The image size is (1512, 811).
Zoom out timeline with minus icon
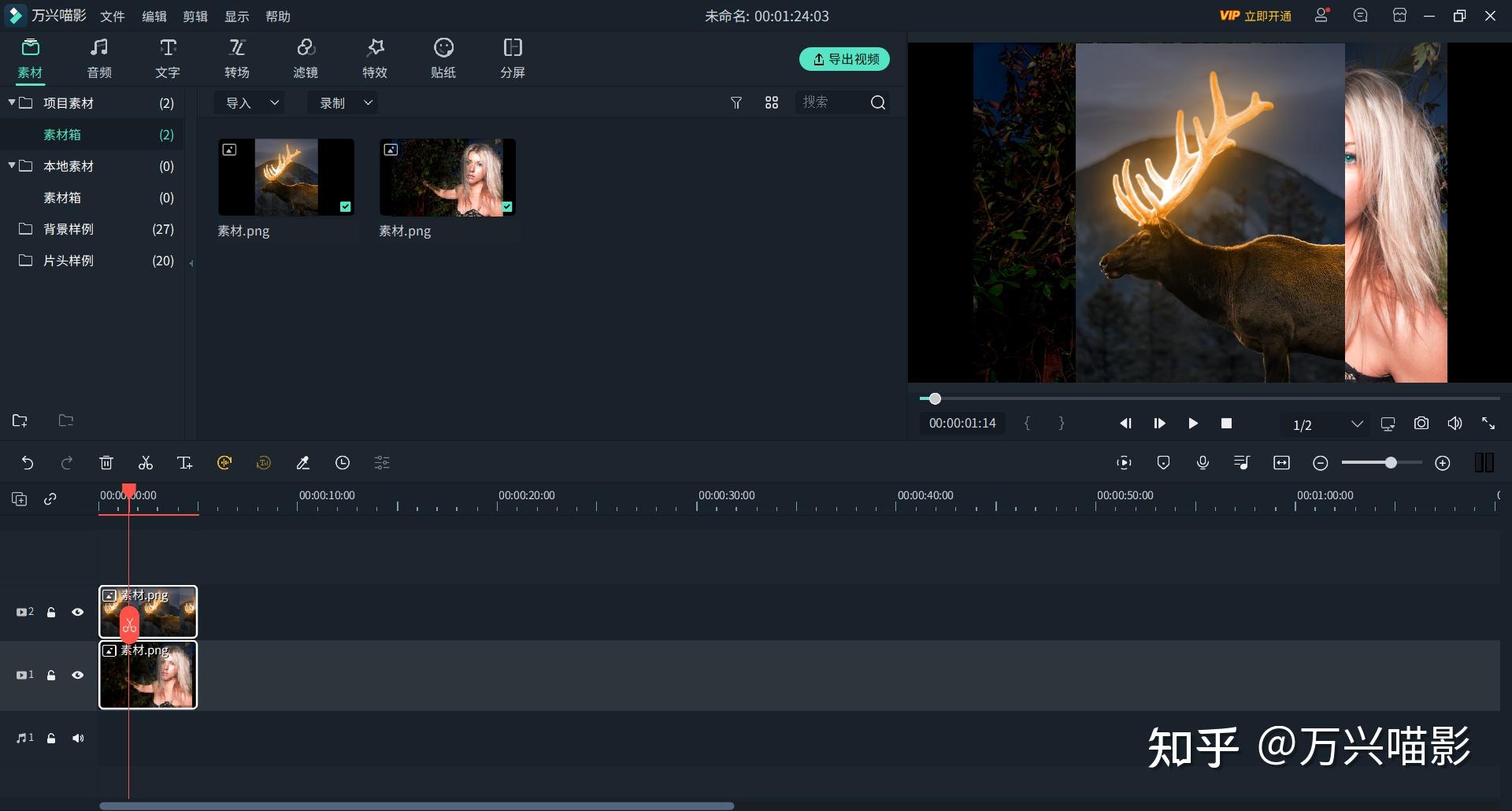tap(1321, 463)
